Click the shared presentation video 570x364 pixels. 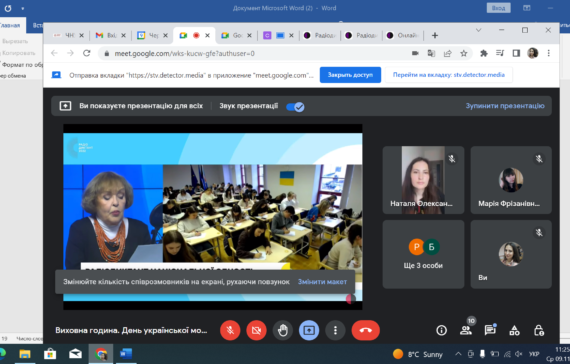click(x=213, y=217)
